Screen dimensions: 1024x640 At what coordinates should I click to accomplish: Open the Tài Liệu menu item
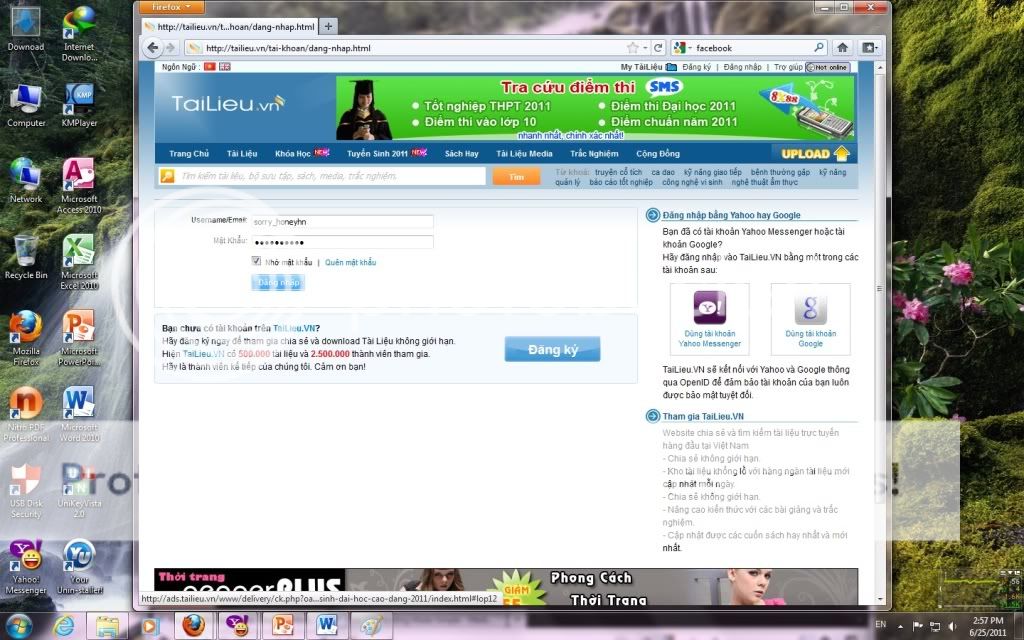tap(242, 153)
